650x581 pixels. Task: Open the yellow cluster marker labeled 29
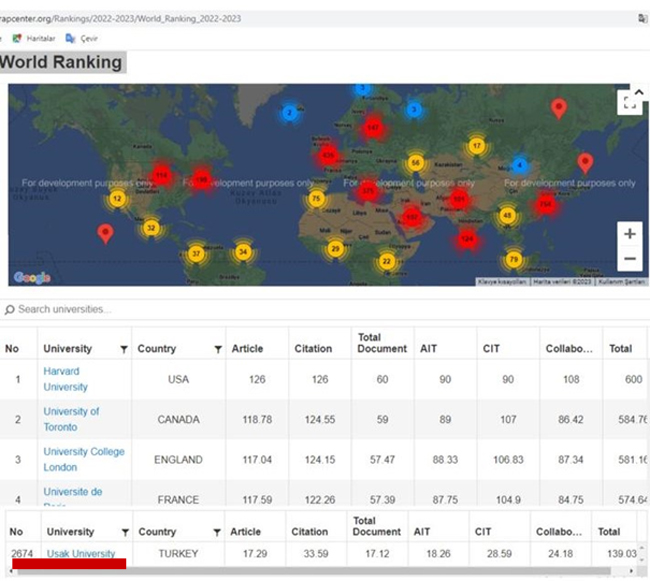[335, 249]
